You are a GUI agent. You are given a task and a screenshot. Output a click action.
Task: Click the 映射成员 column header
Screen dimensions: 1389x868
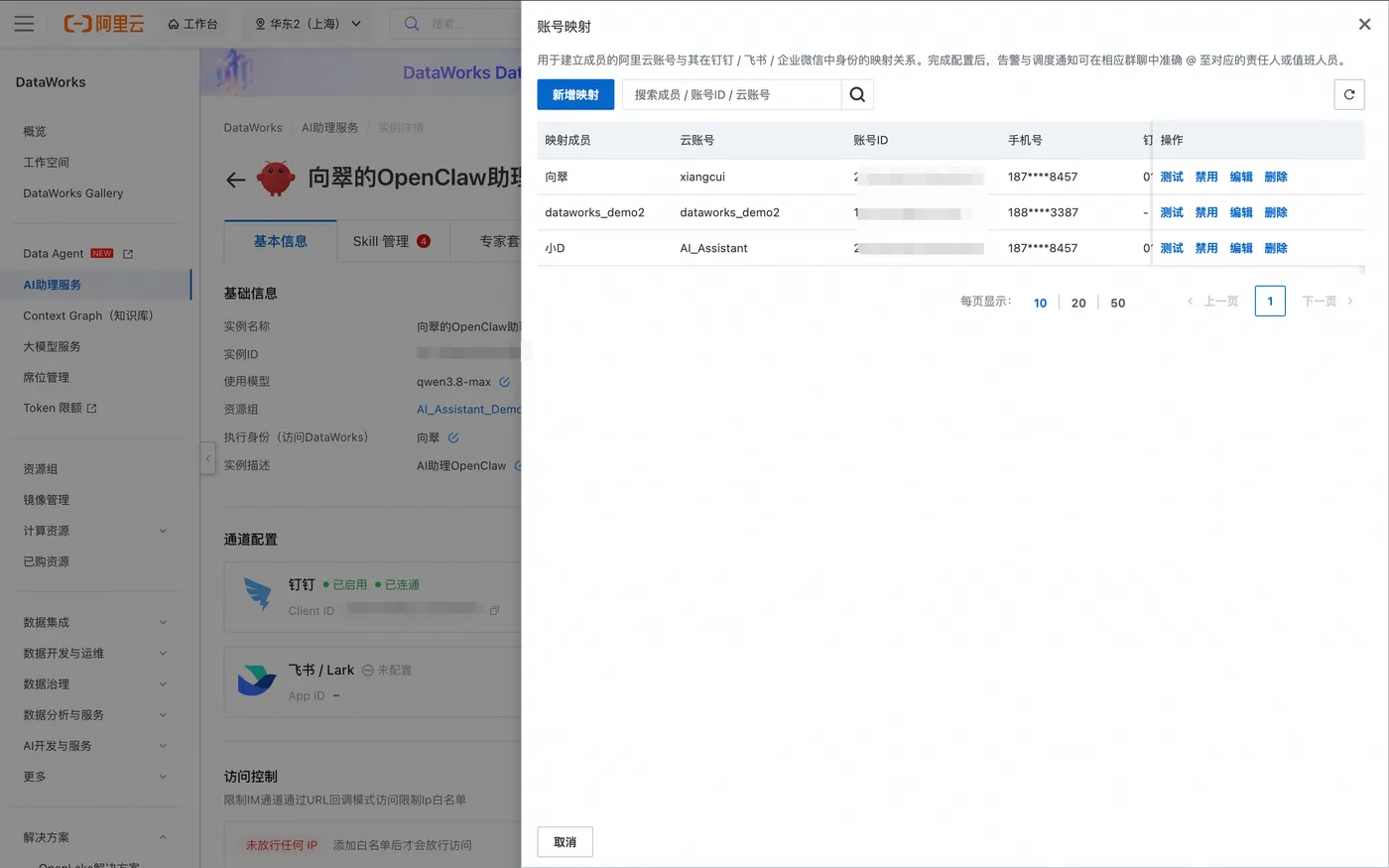568,140
